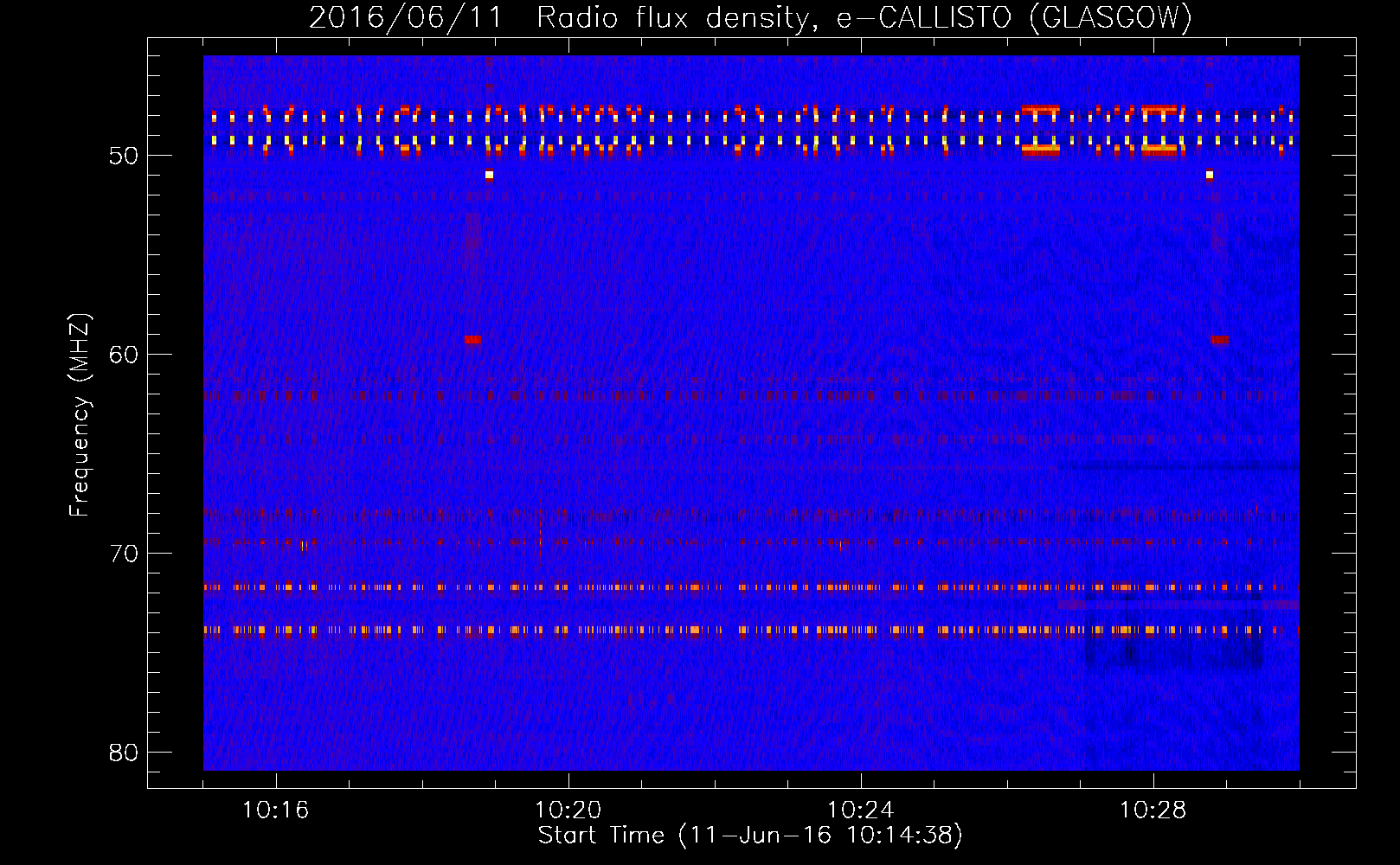Click the 60 MHz frequency tick label
The width and height of the screenshot is (1400, 865).
(x=124, y=355)
